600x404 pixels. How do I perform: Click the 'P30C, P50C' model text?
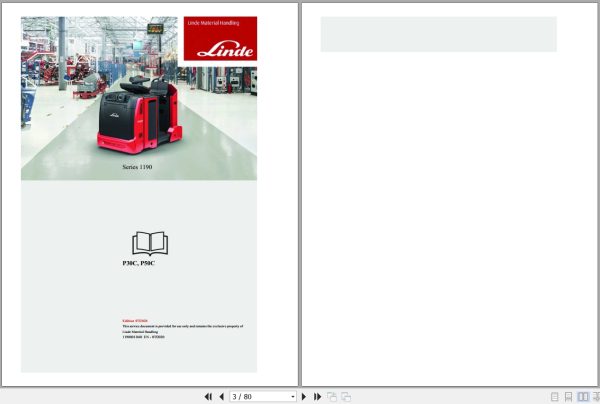pyautogui.click(x=139, y=263)
